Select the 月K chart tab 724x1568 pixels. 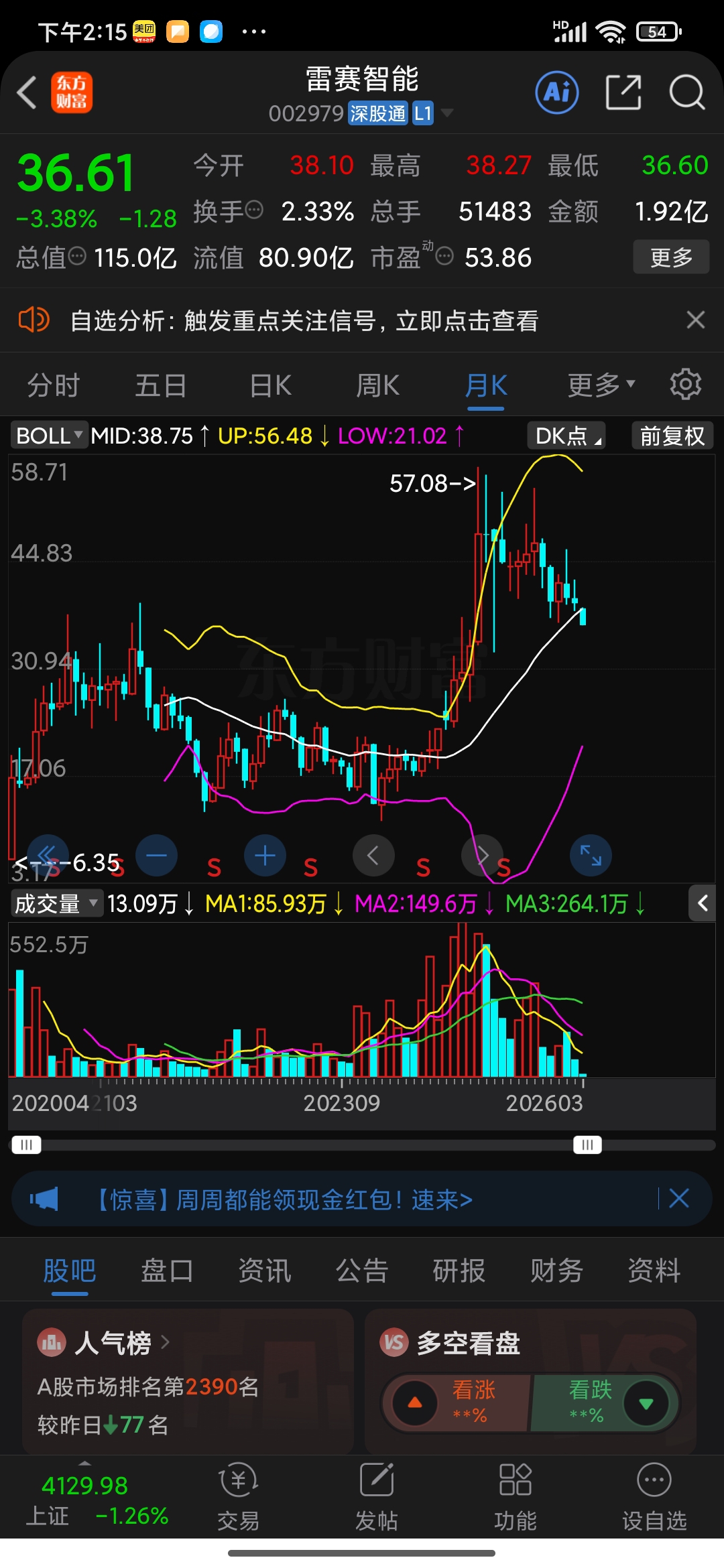pos(486,385)
